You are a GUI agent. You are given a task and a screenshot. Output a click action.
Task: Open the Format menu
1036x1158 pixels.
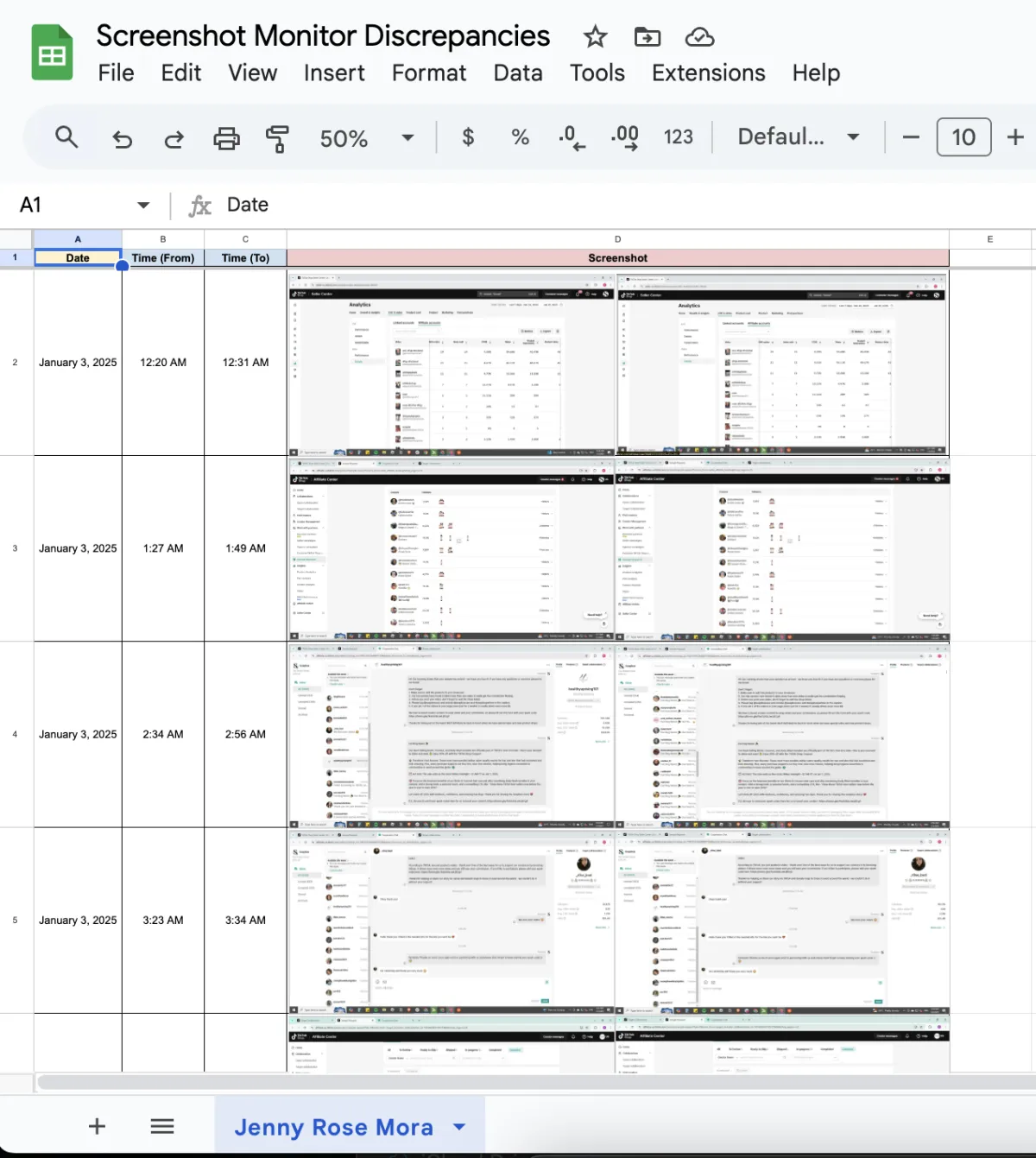point(429,73)
